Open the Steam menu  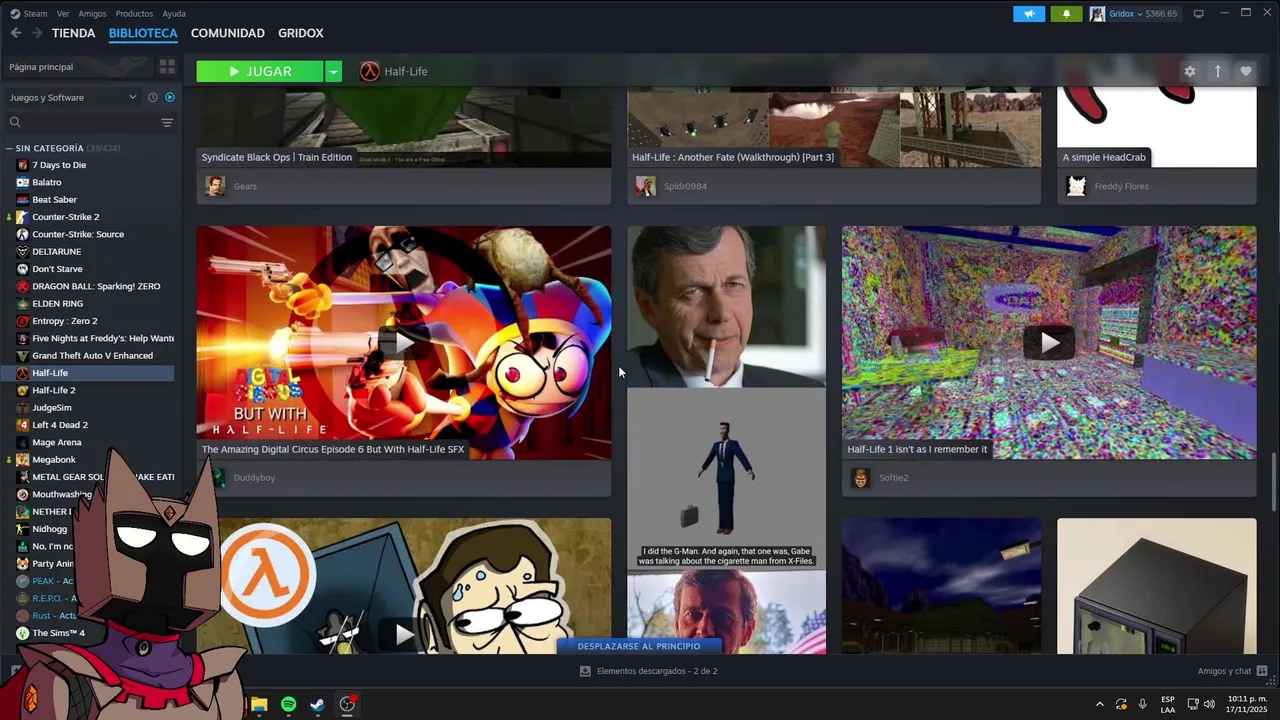(35, 14)
